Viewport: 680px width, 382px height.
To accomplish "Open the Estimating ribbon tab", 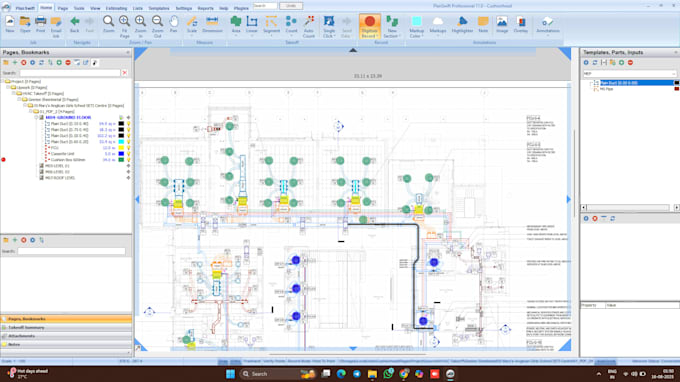I will 116,8.
